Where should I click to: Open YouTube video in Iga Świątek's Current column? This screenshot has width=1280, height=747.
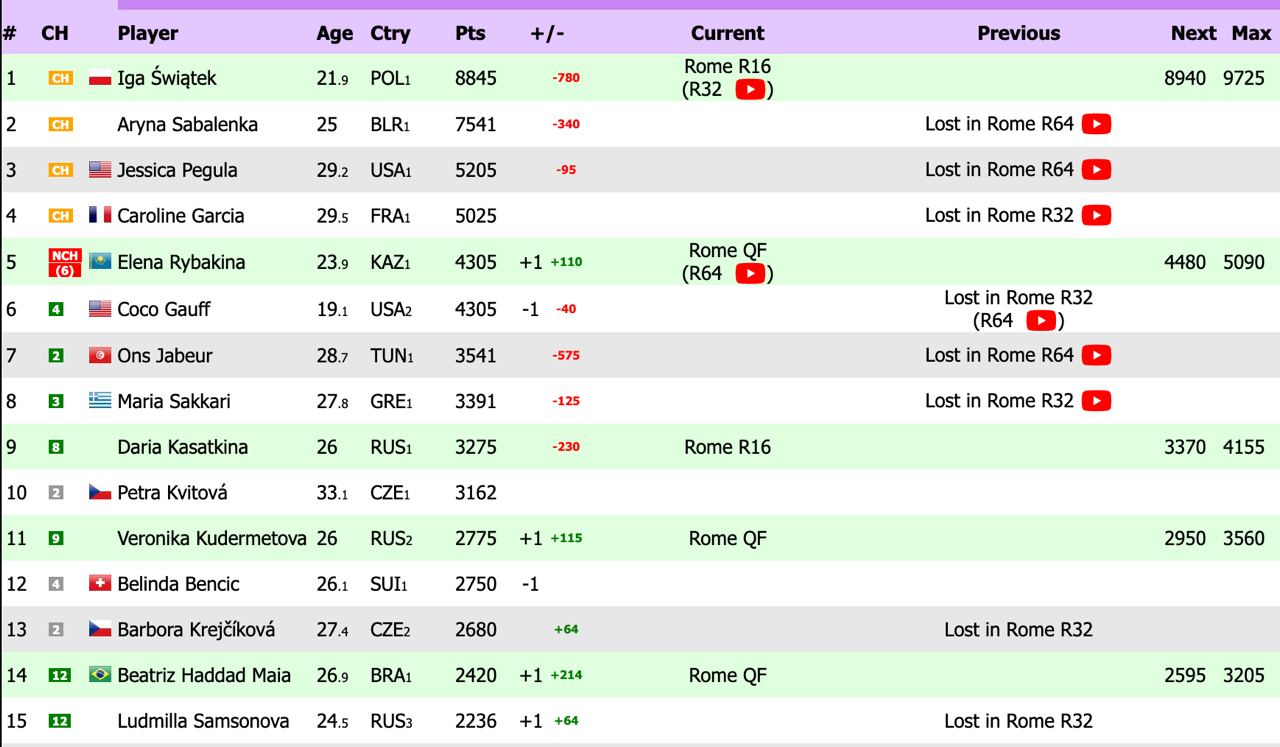click(751, 89)
